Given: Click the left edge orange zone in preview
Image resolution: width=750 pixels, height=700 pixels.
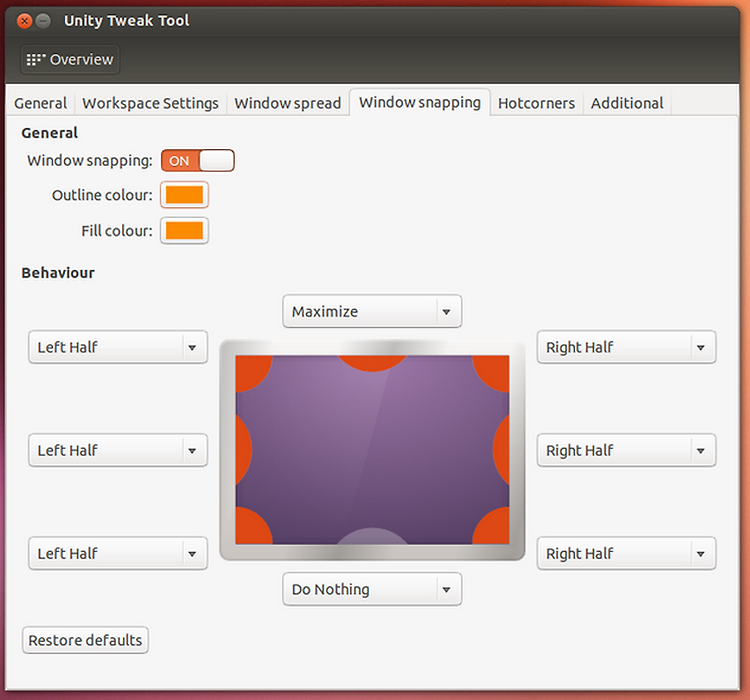Looking at the screenshot, I should coord(243,450).
